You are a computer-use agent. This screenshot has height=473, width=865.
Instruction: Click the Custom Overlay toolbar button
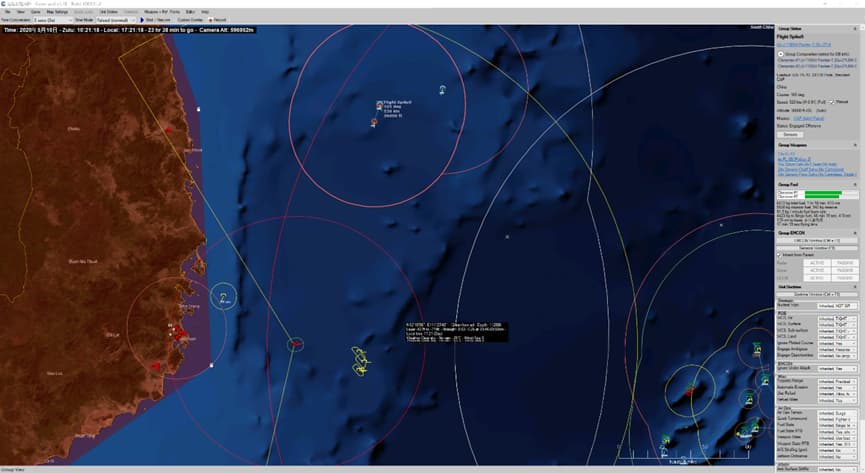[x=190, y=20]
